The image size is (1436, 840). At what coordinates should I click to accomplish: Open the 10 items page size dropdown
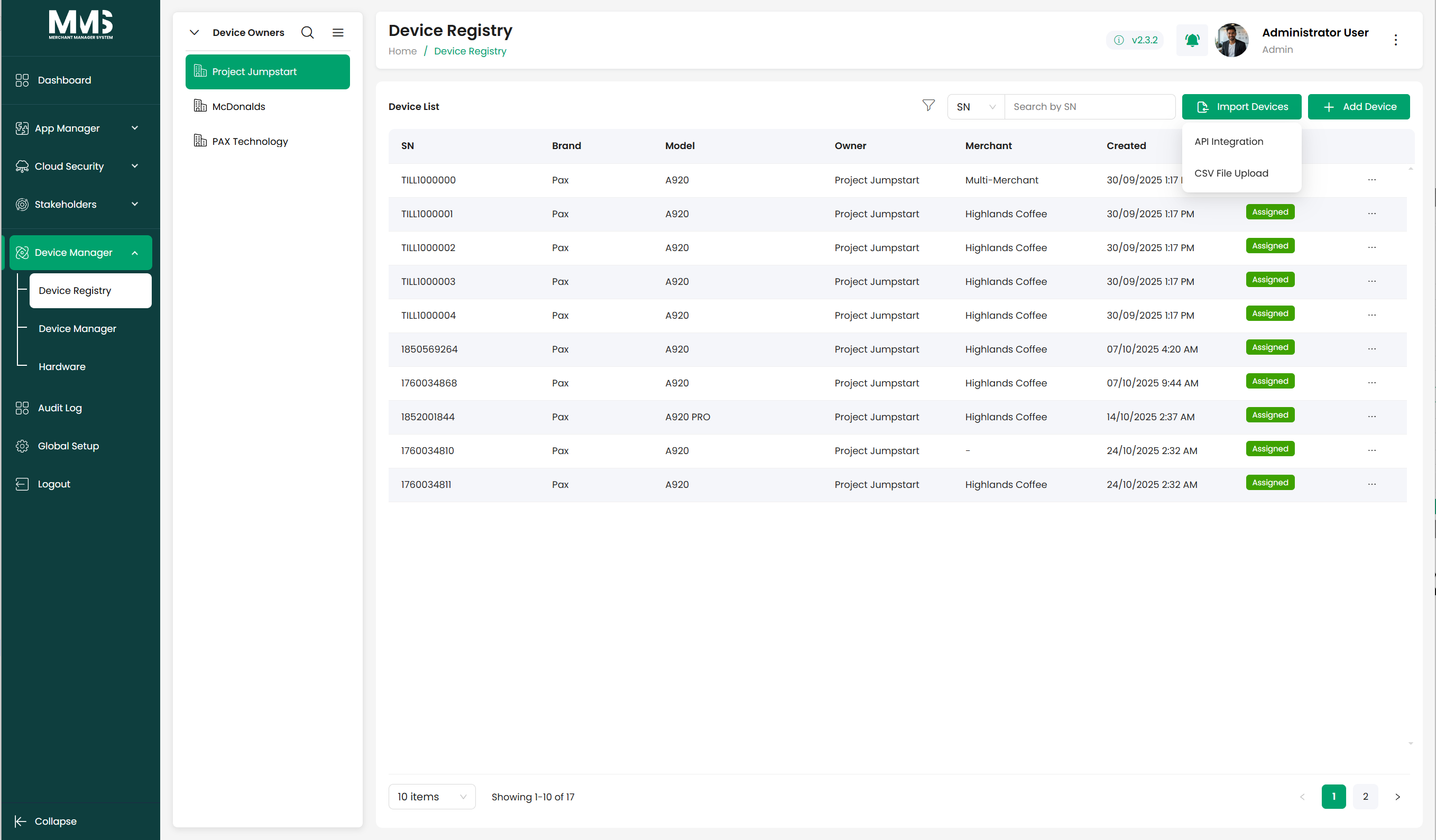432,796
